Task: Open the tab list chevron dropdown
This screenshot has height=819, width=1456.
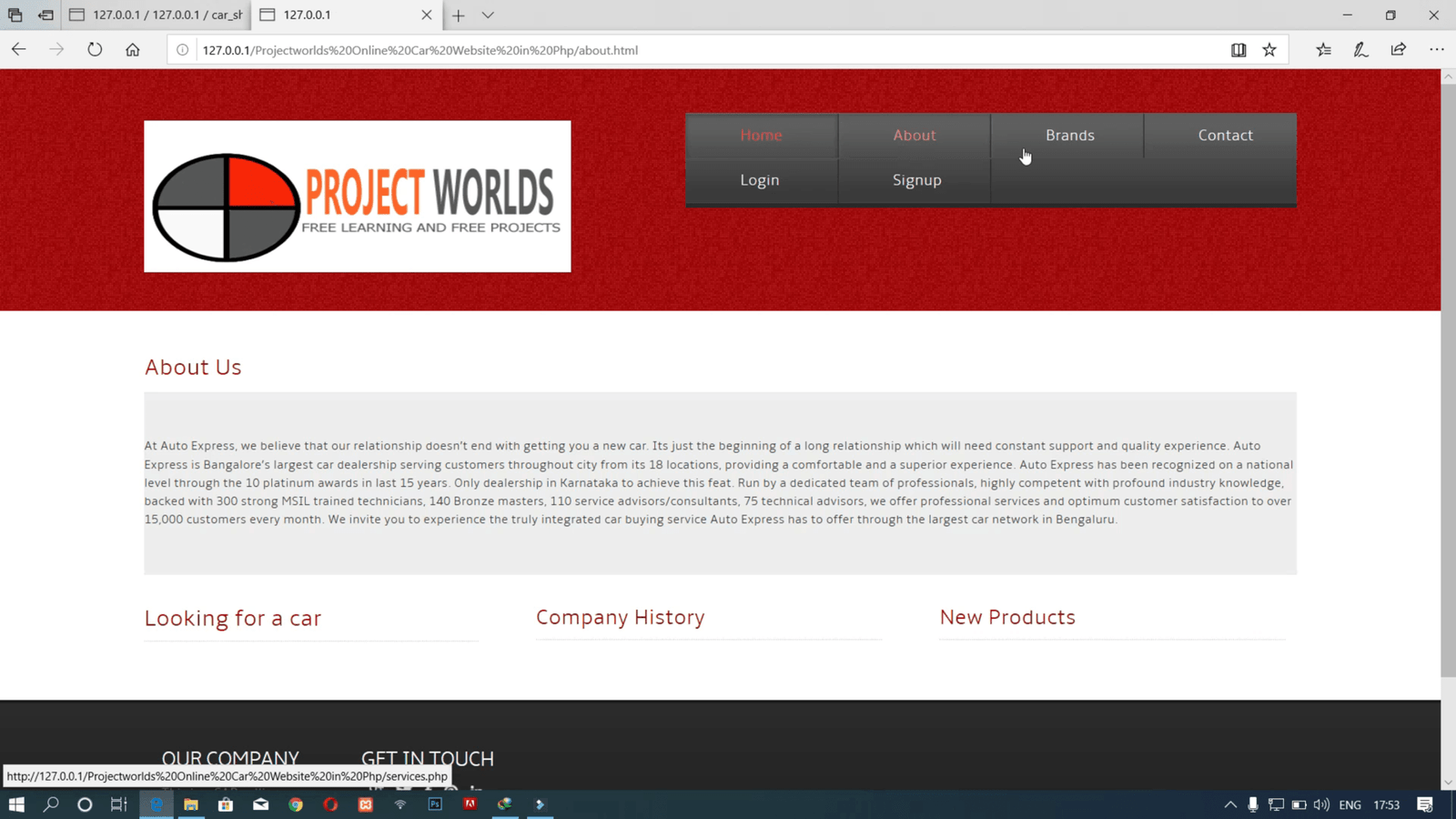Action: (488, 15)
